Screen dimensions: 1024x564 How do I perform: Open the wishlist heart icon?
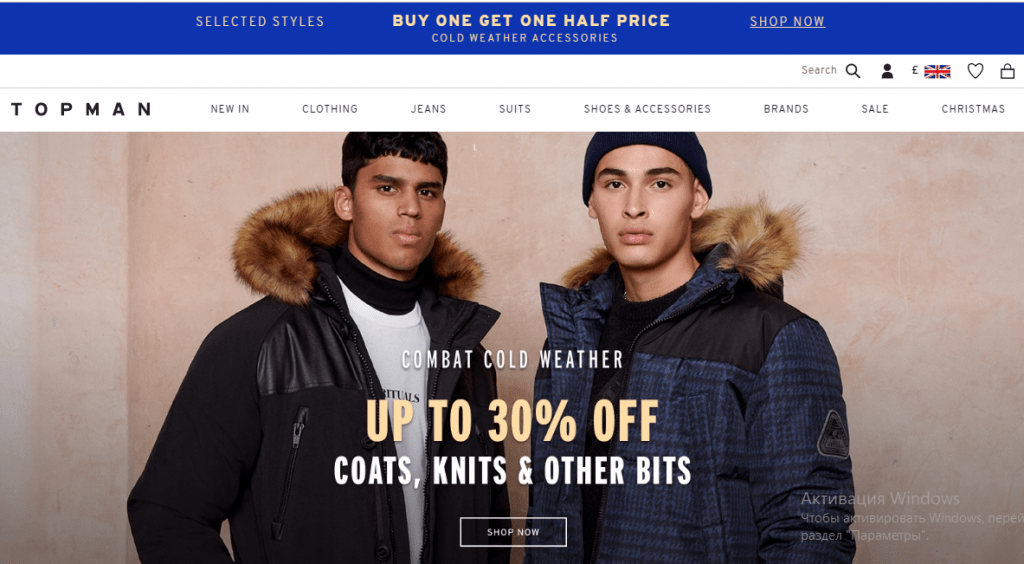[x=975, y=70]
